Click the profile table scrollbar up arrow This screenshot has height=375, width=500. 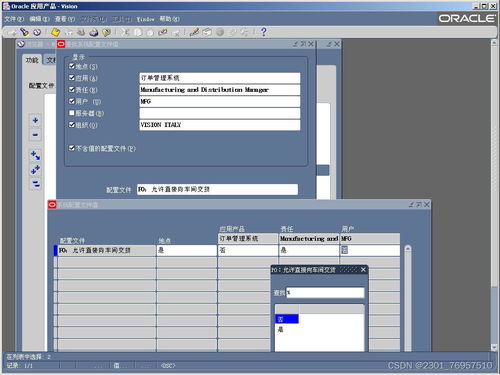tap(408, 249)
